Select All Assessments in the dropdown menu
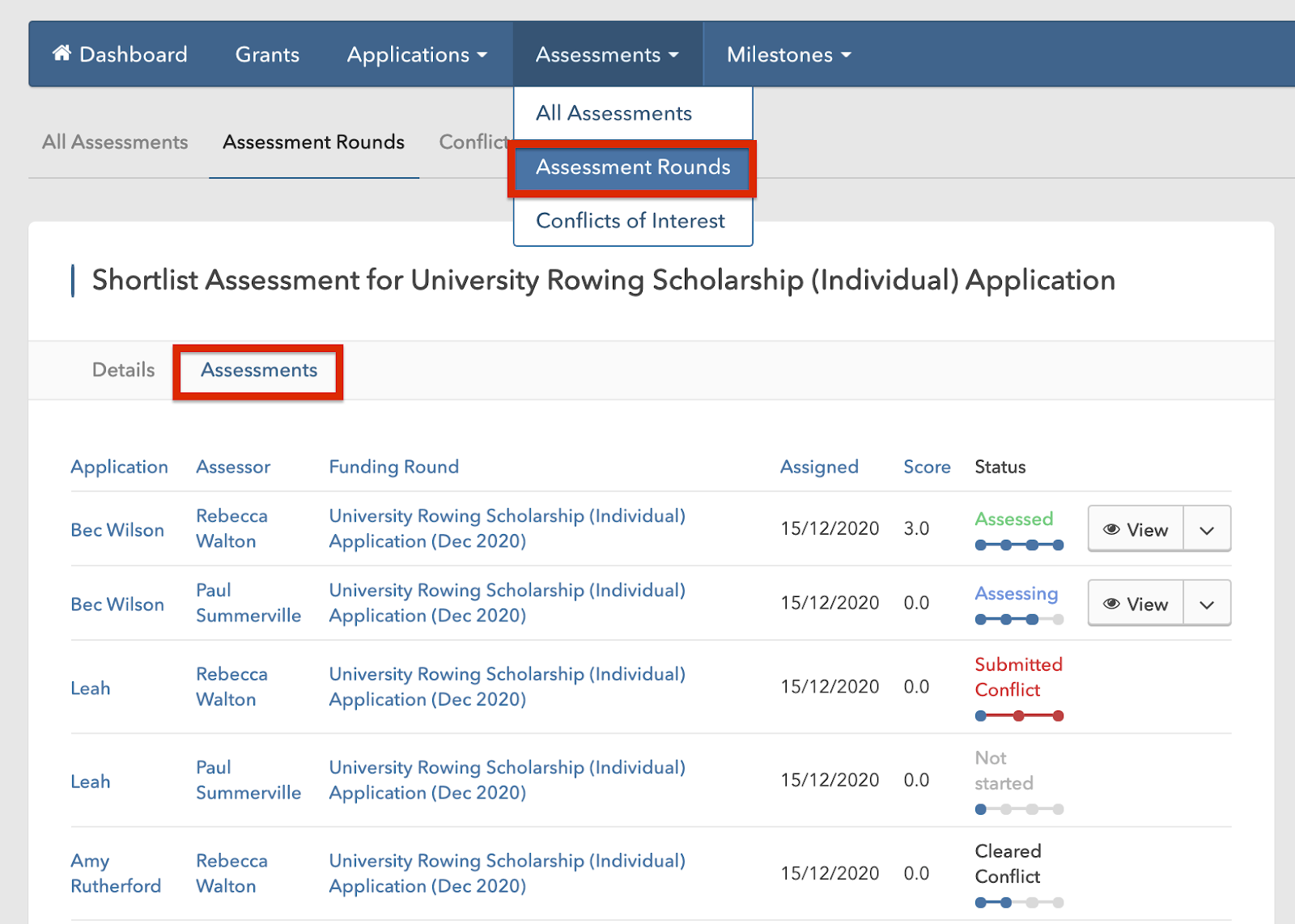The image size is (1295, 924). pos(614,113)
